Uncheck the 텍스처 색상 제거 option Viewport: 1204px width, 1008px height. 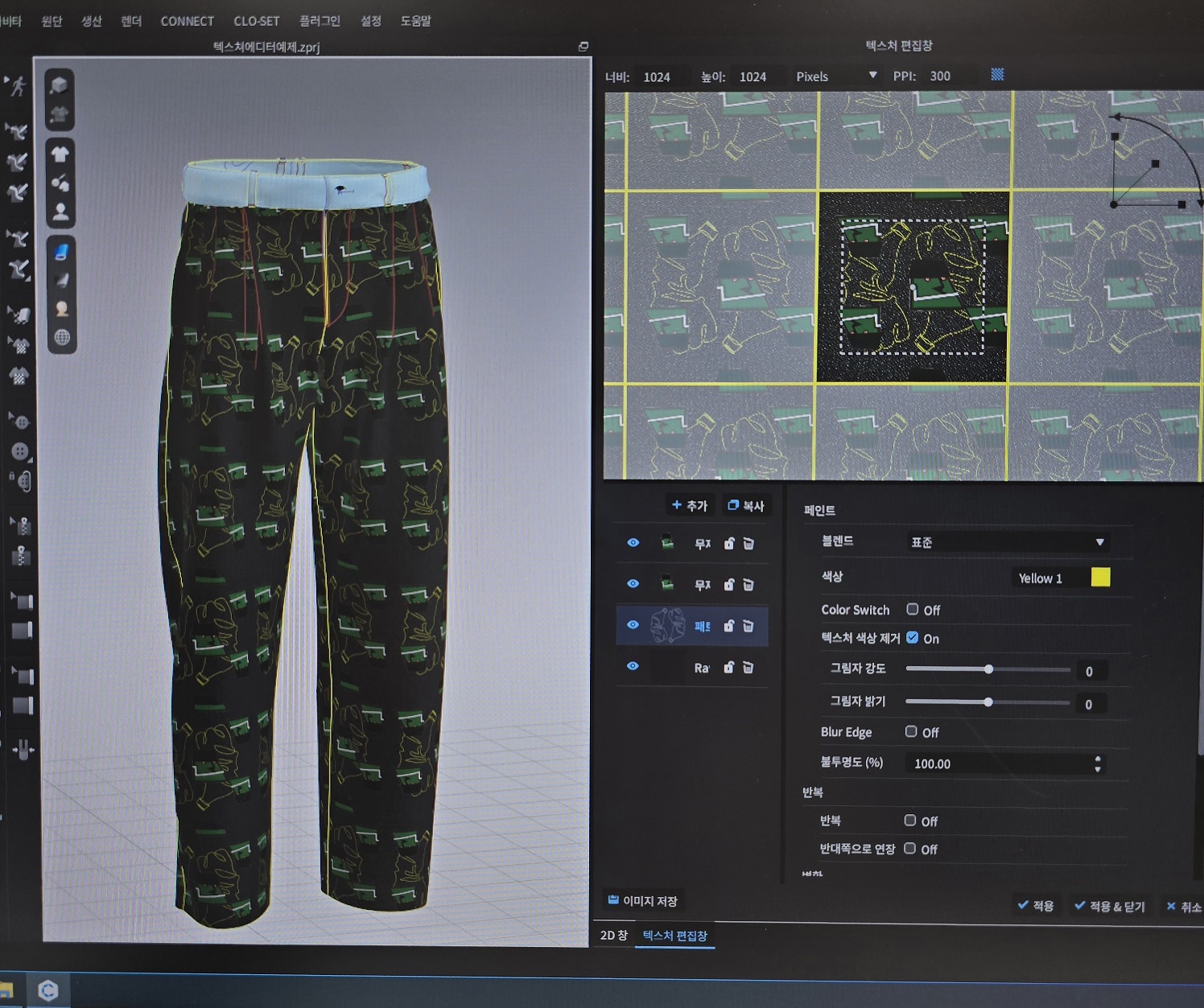click(x=913, y=638)
